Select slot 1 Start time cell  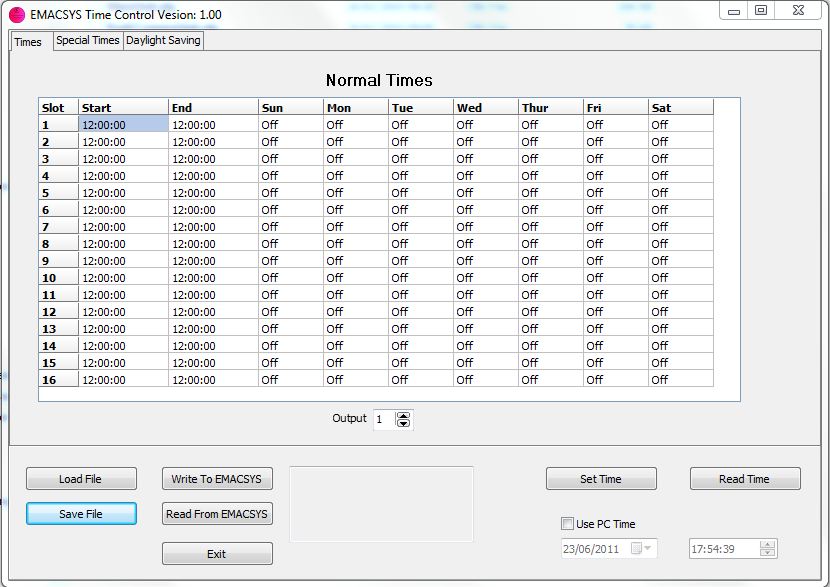tap(123, 125)
